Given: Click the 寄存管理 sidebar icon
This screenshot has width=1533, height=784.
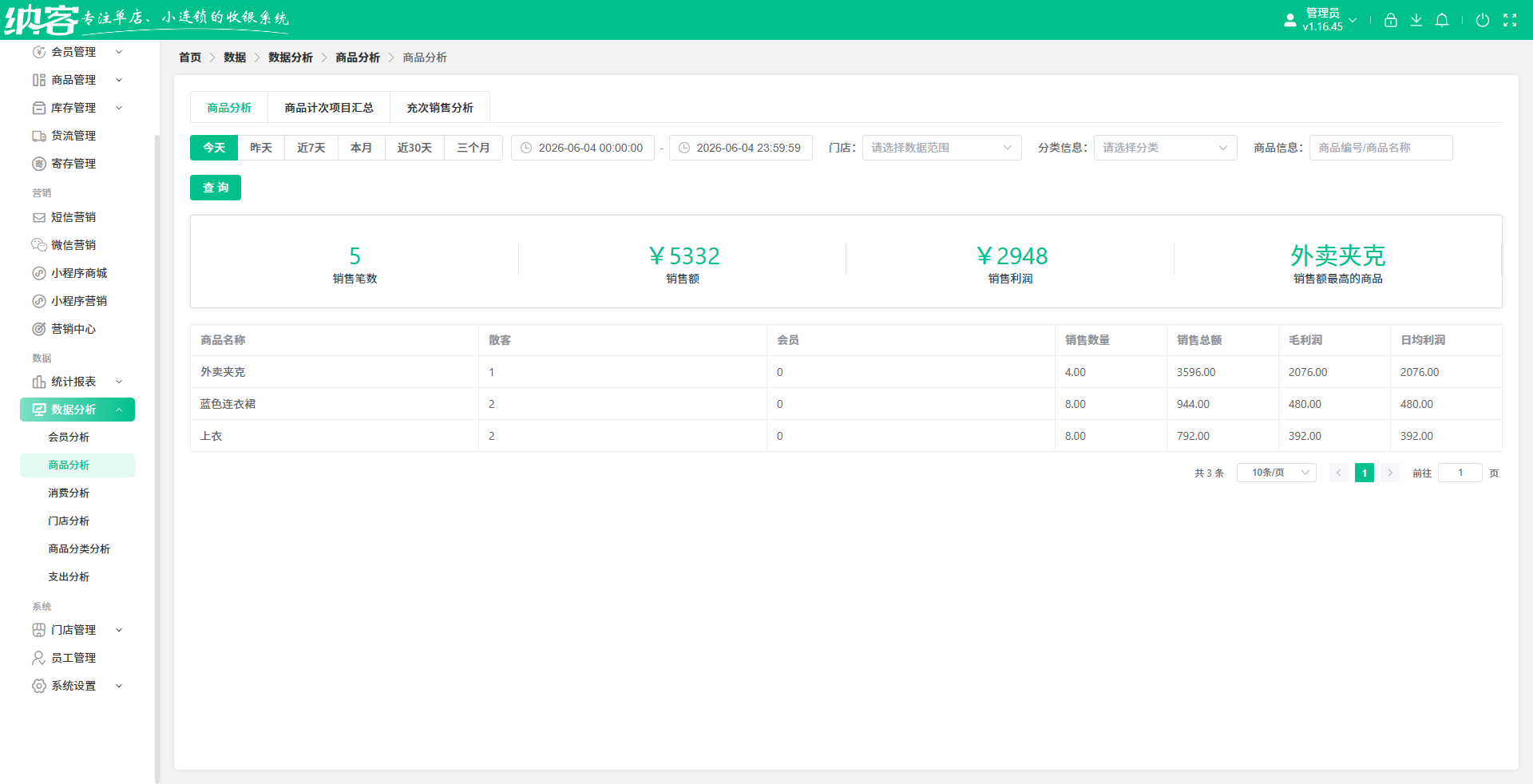Looking at the screenshot, I should [38, 164].
